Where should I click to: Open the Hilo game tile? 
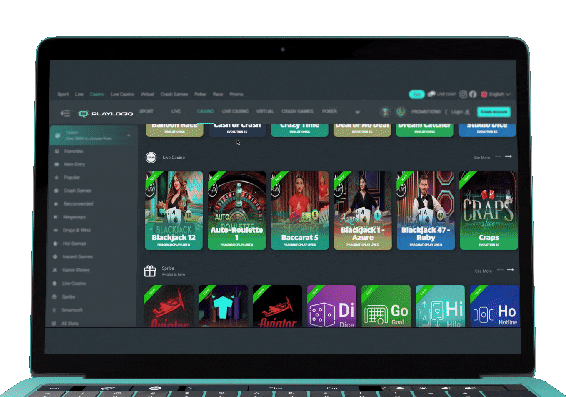pyautogui.click(x=440, y=306)
